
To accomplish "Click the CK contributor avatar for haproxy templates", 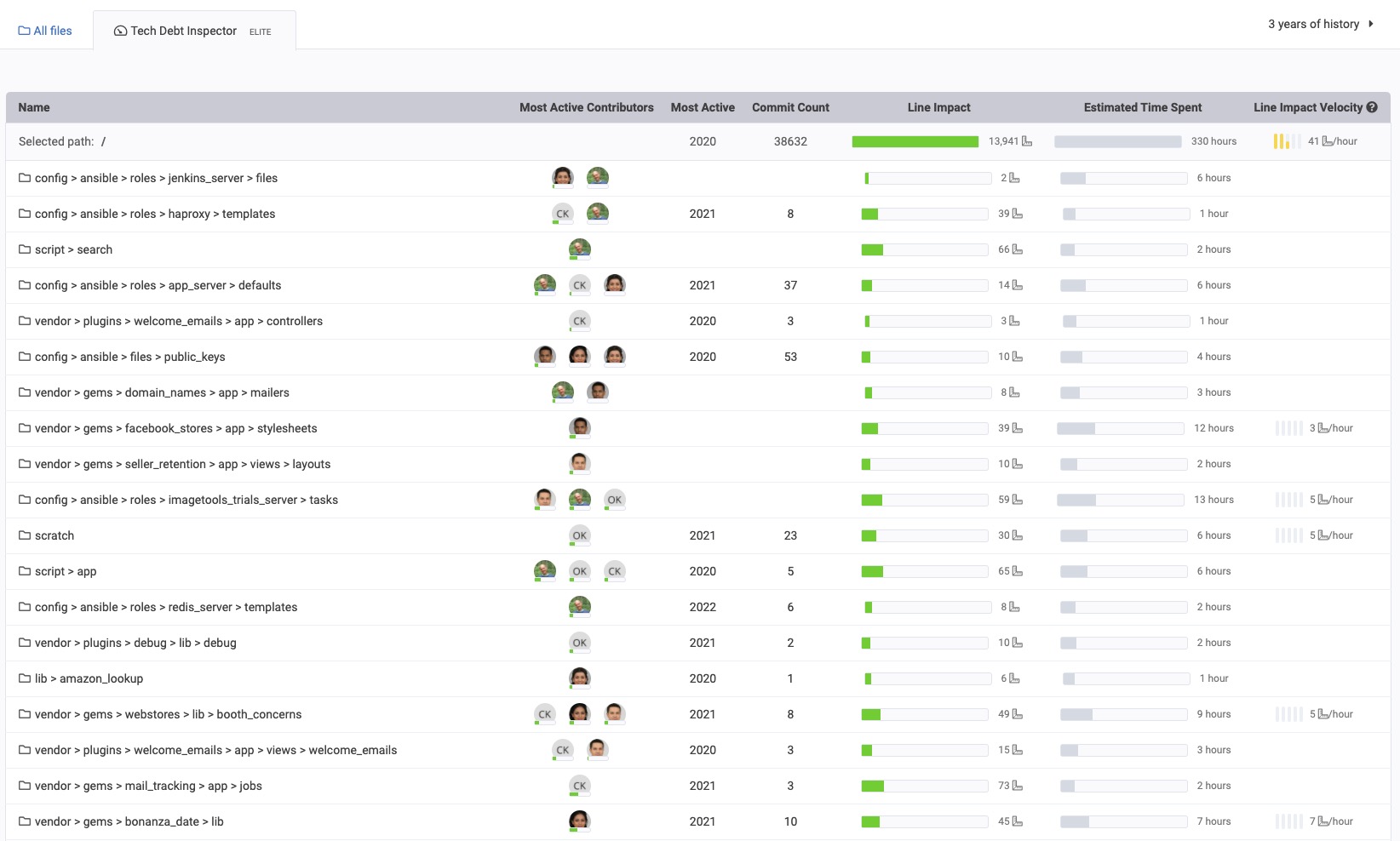I will click(562, 214).
